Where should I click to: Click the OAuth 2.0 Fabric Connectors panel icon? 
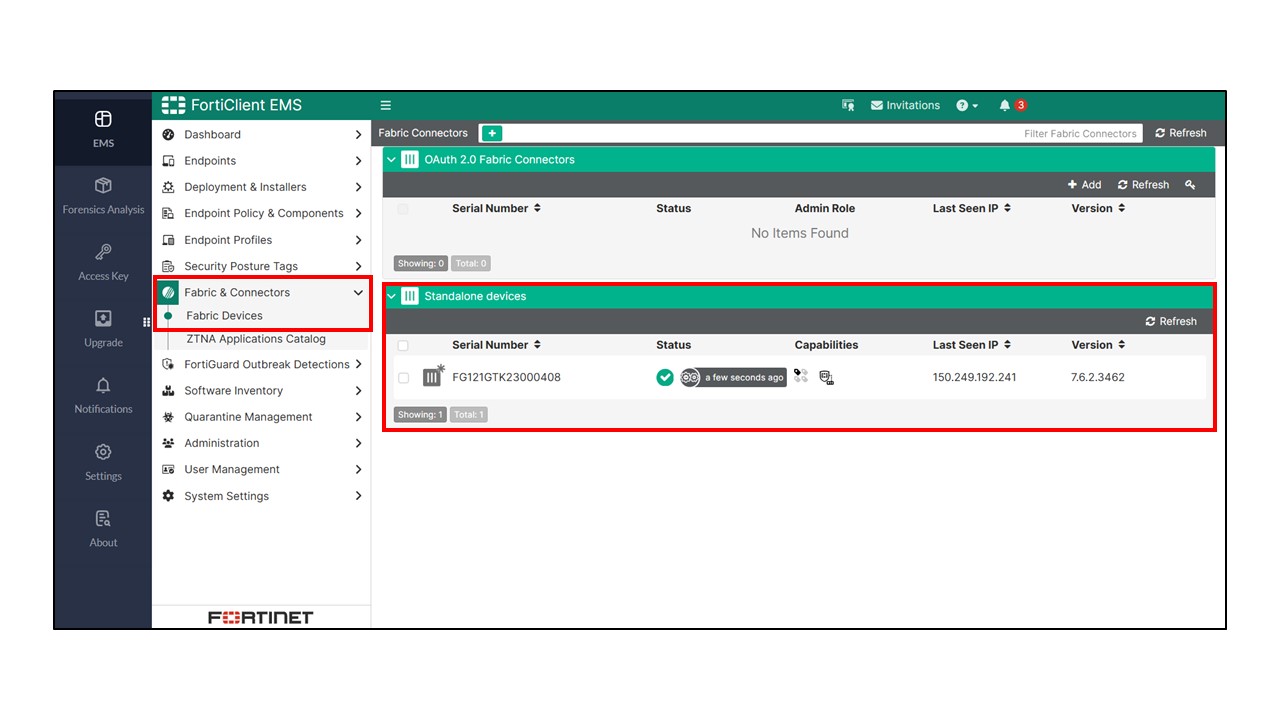tap(410, 159)
